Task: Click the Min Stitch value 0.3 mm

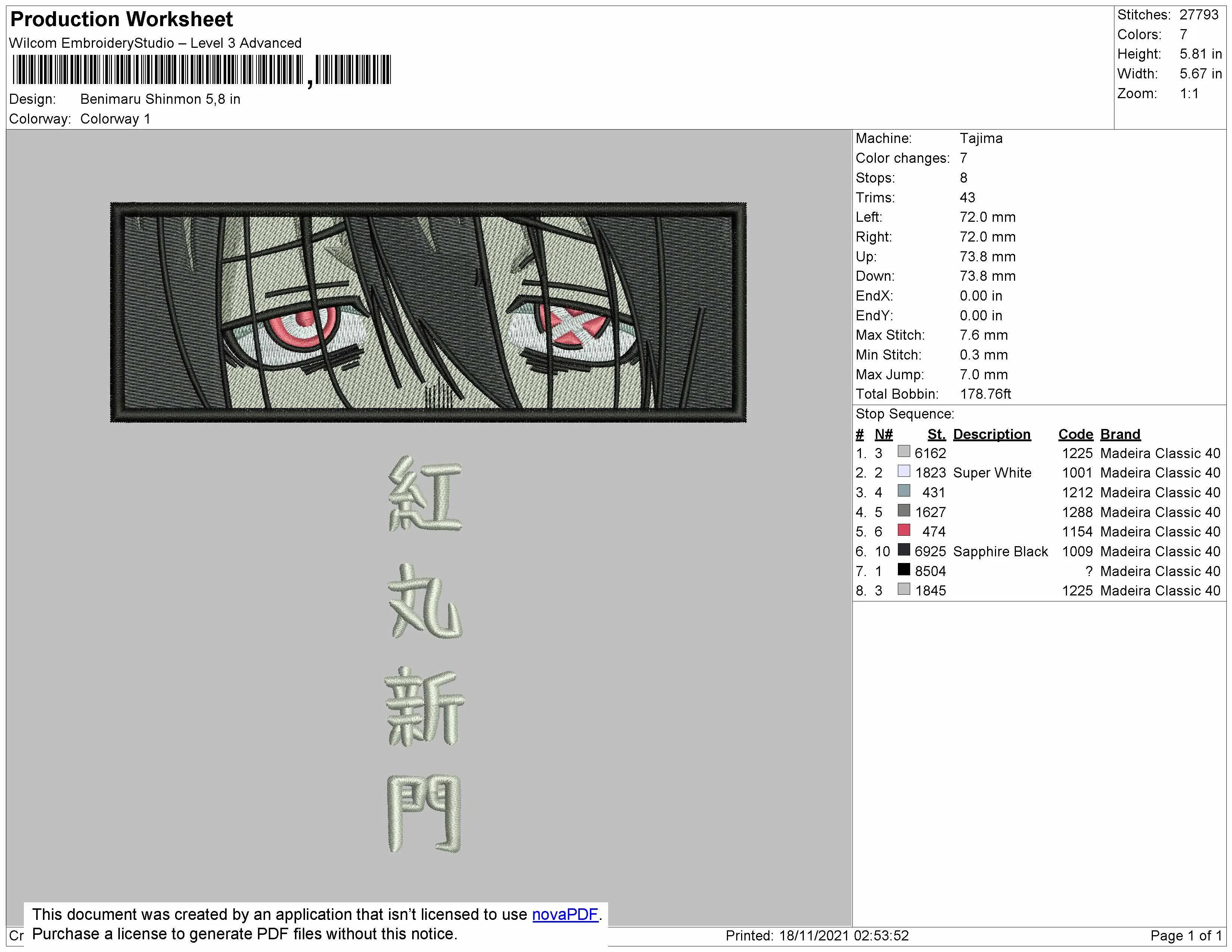Action: pyautogui.click(x=984, y=355)
